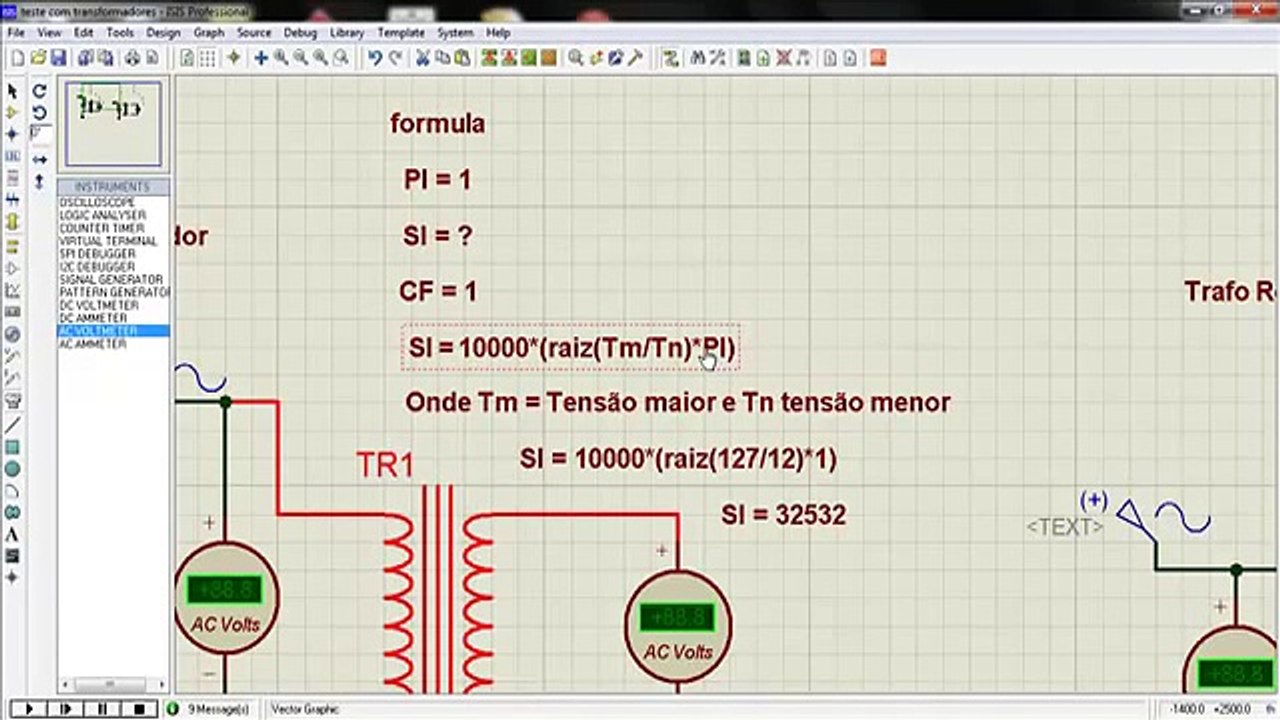
Task: Select the 'CF = 1' formula text
Action: 438,292
